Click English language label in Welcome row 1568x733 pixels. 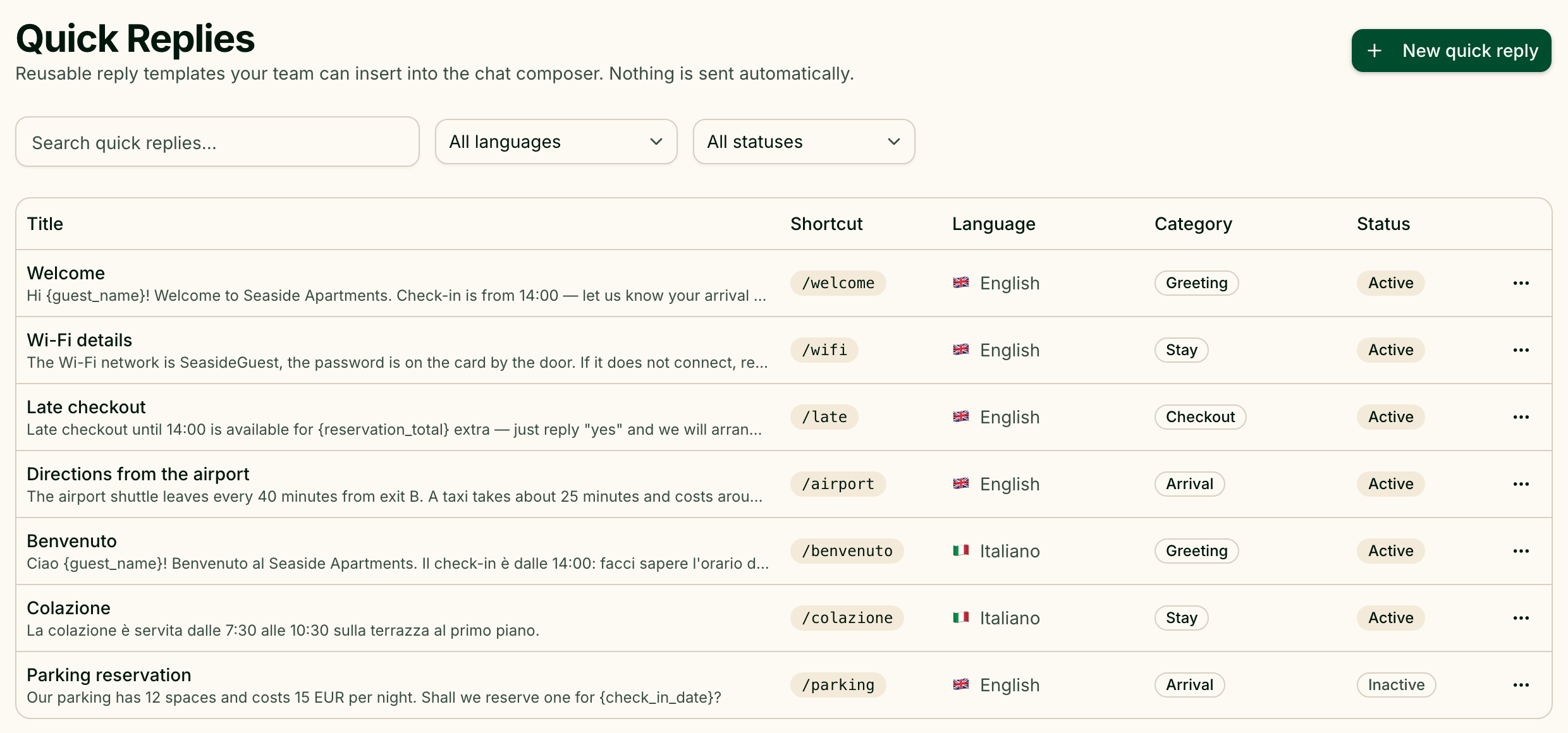(1010, 283)
